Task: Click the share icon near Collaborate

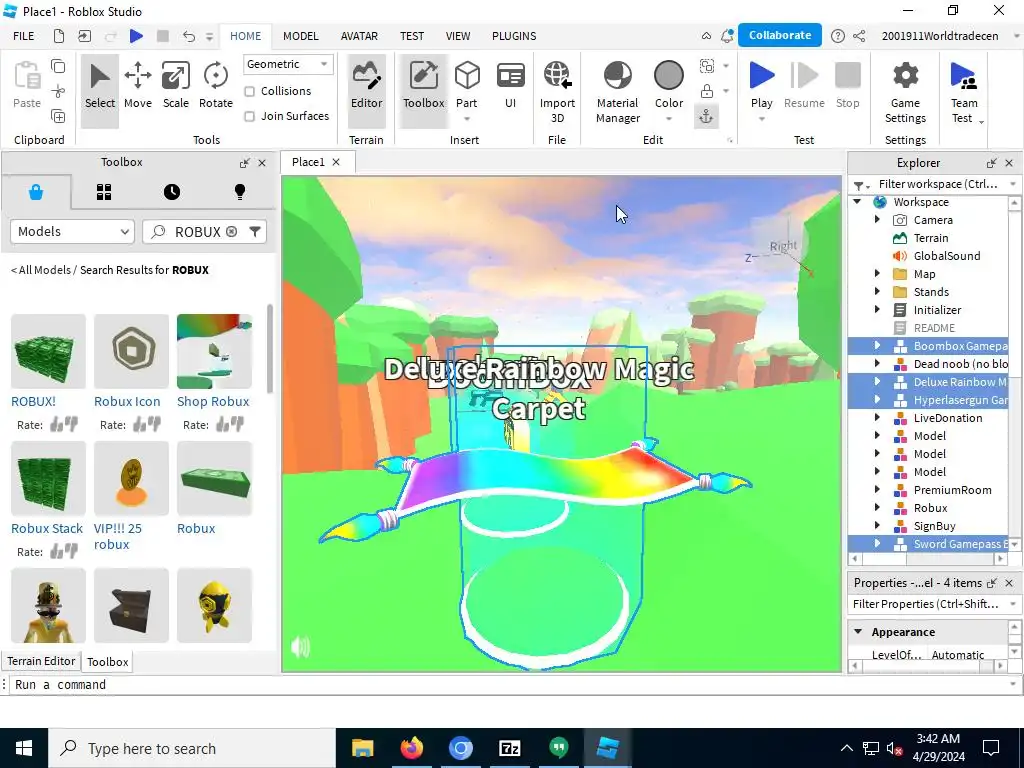Action: click(x=859, y=36)
